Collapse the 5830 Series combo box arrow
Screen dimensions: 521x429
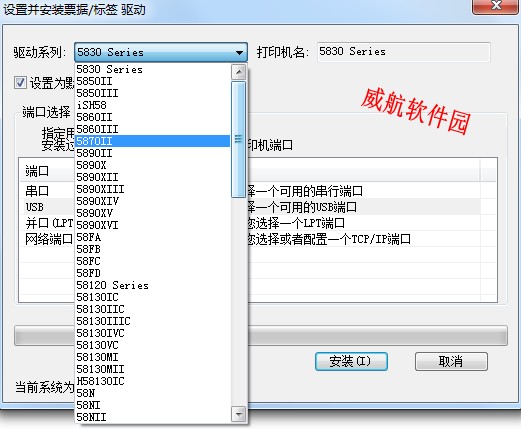point(239,52)
